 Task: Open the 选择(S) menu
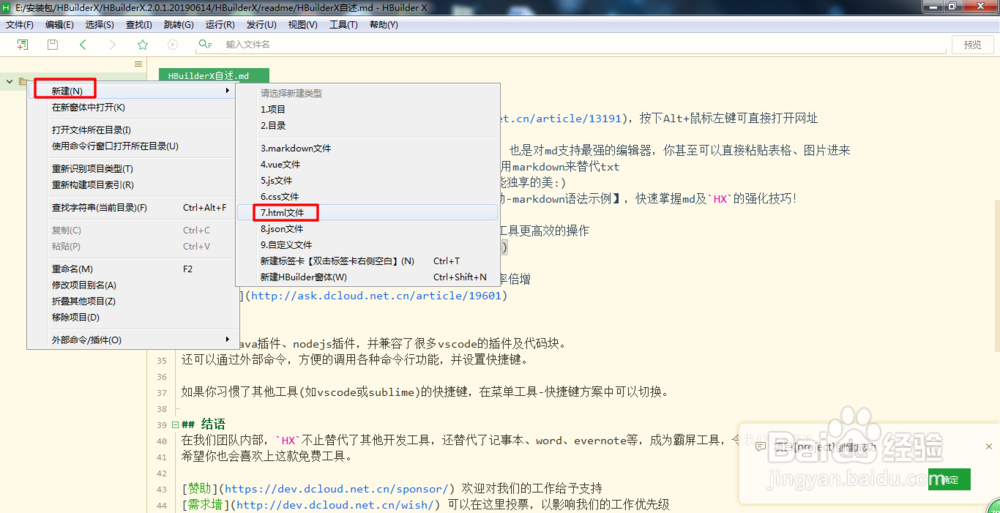99,25
